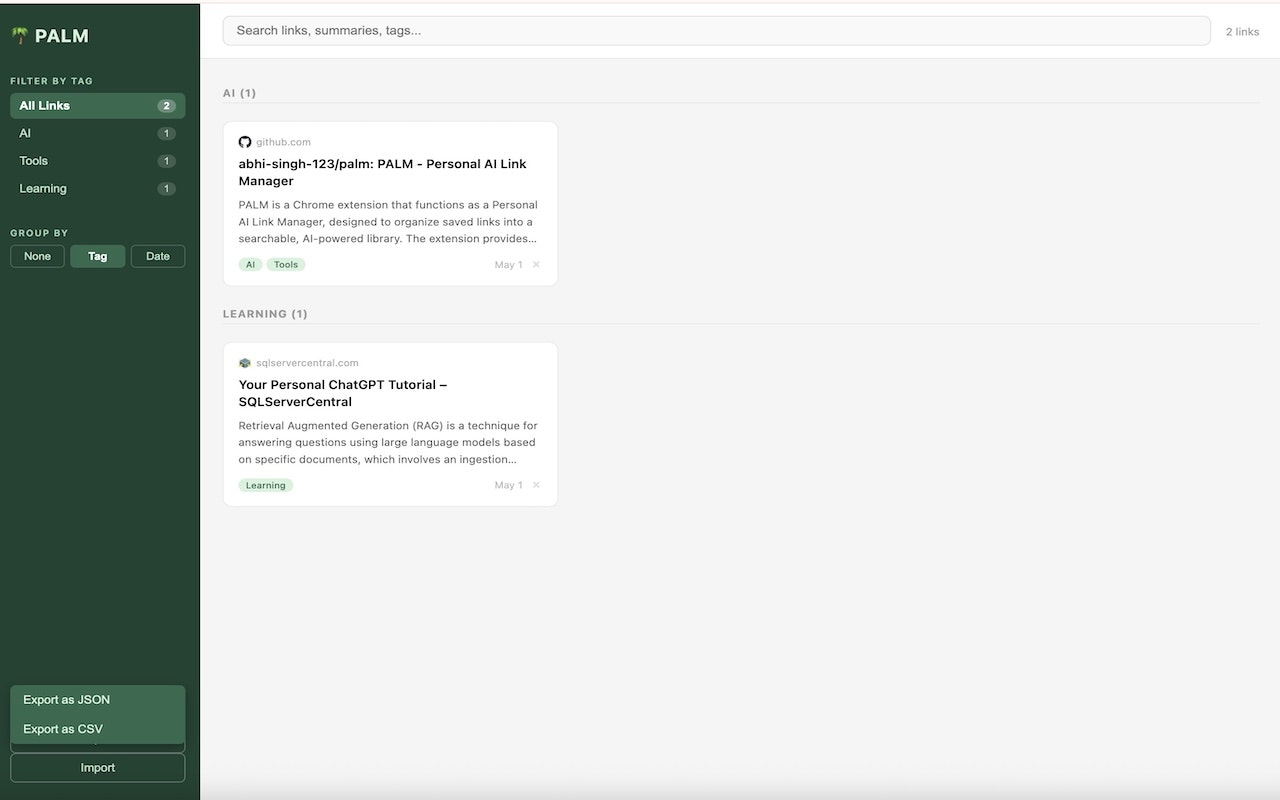The width and height of the screenshot is (1280, 800).
Task: Select All Links filter in sidebar
Action: pos(97,106)
